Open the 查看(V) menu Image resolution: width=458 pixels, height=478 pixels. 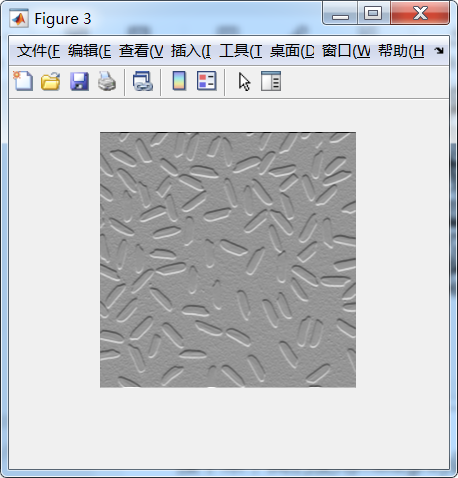tap(141, 51)
